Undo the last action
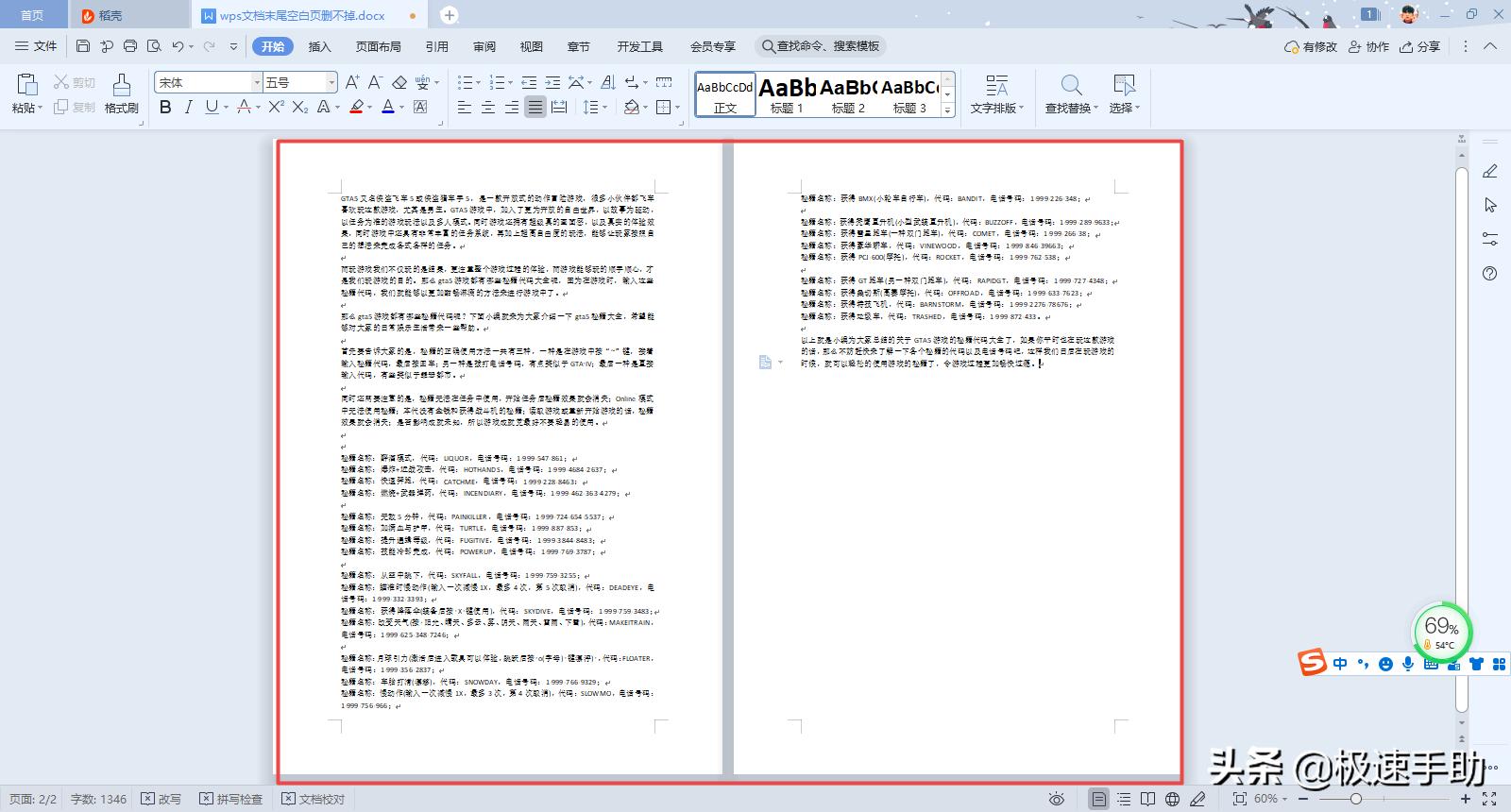1511x812 pixels. [x=178, y=46]
